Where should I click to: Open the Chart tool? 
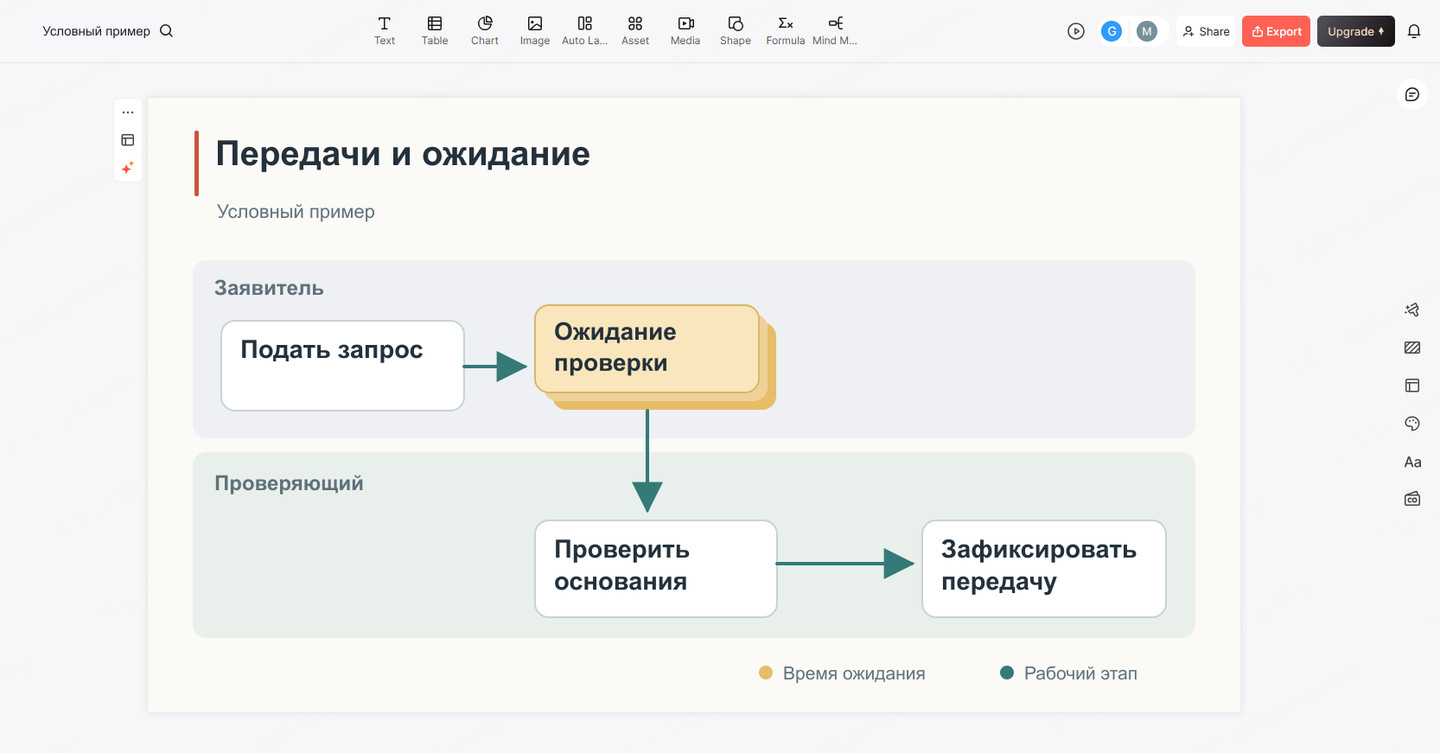click(x=485, y=31)
